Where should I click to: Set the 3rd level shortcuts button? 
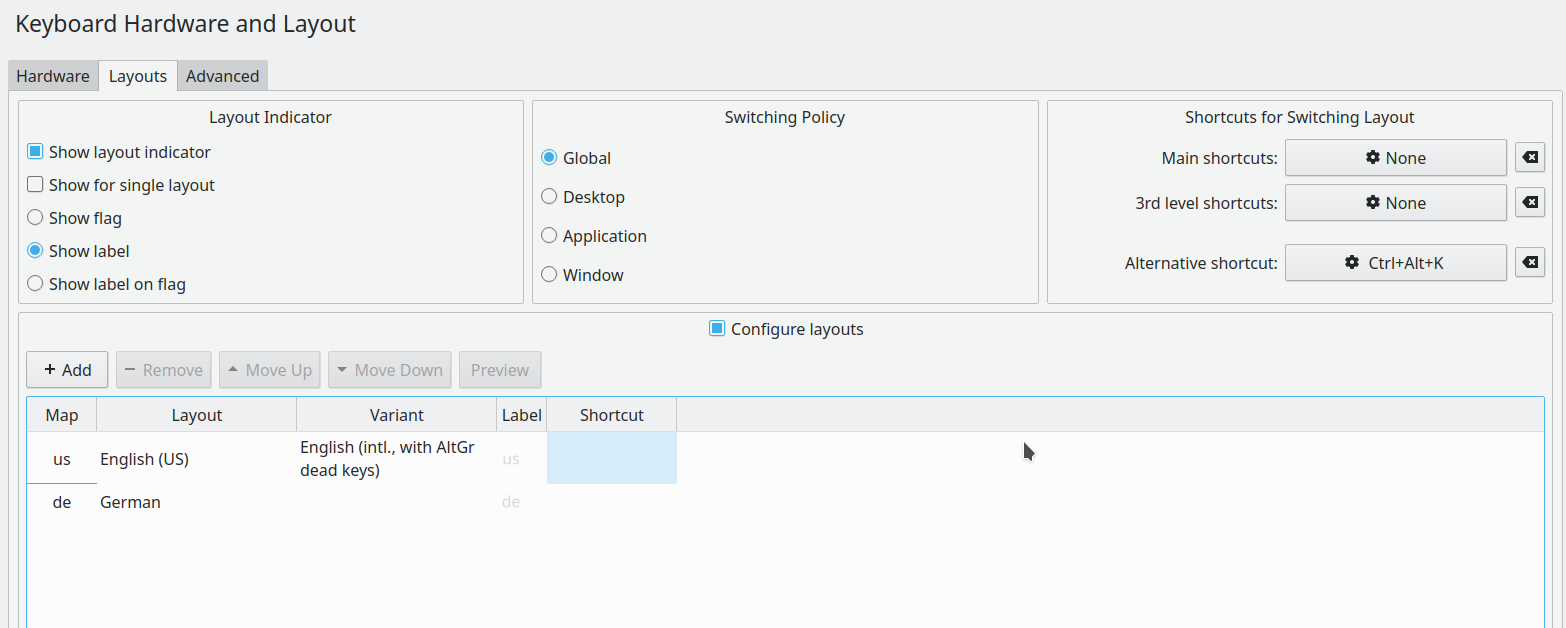click(x=1395, y=202)
